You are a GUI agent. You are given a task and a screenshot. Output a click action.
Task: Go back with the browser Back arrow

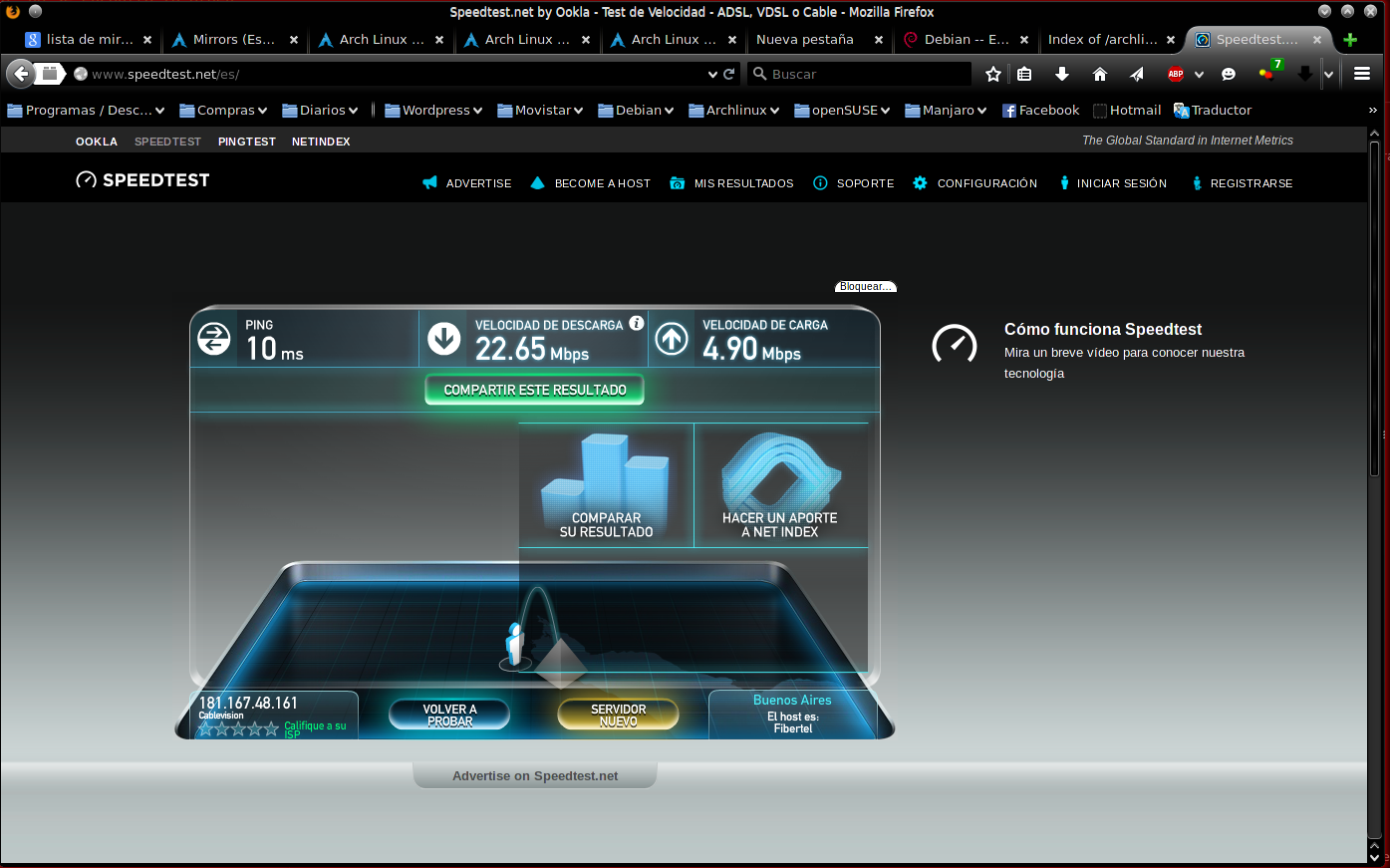pyautogui.click(x=20, y=74)
